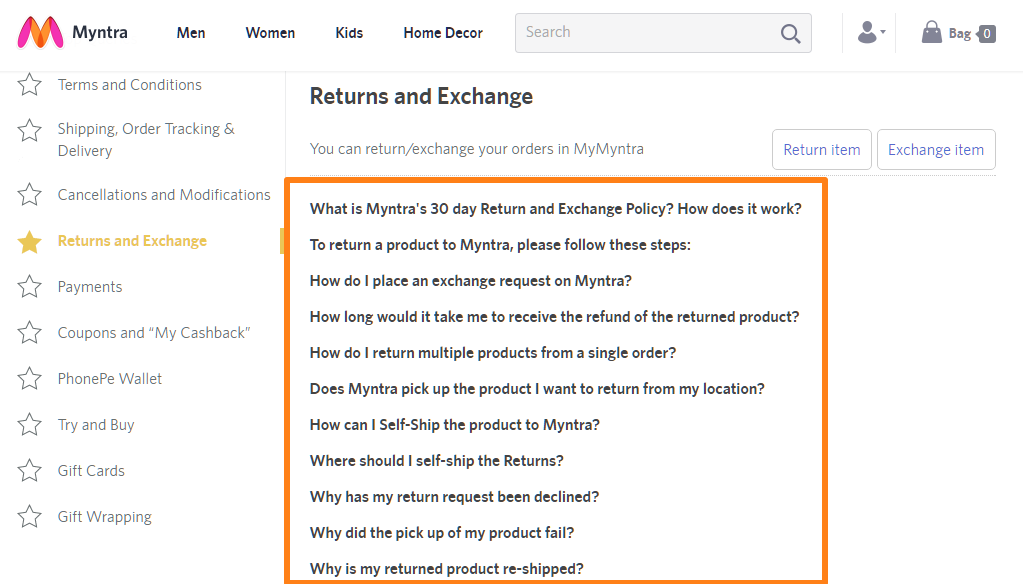
Task: Open Cancellations and Modifications topic
Action: click(164, 194)
